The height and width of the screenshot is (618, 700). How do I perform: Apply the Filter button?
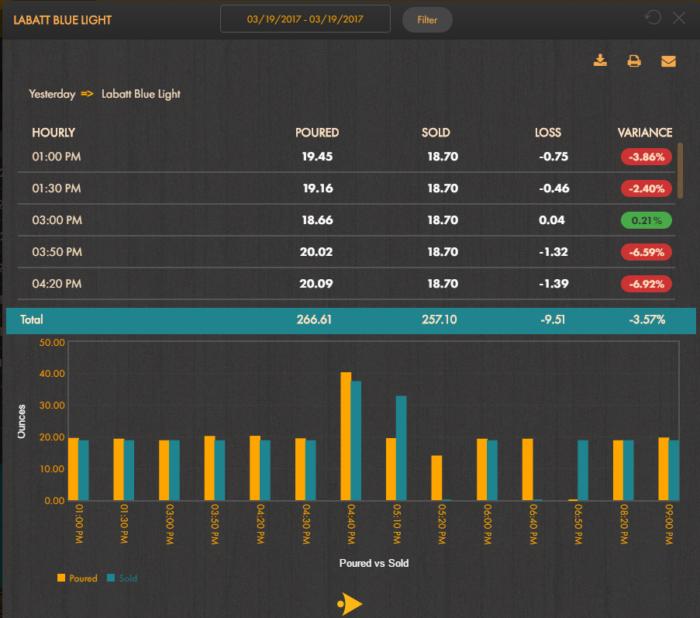click(427, 20)
